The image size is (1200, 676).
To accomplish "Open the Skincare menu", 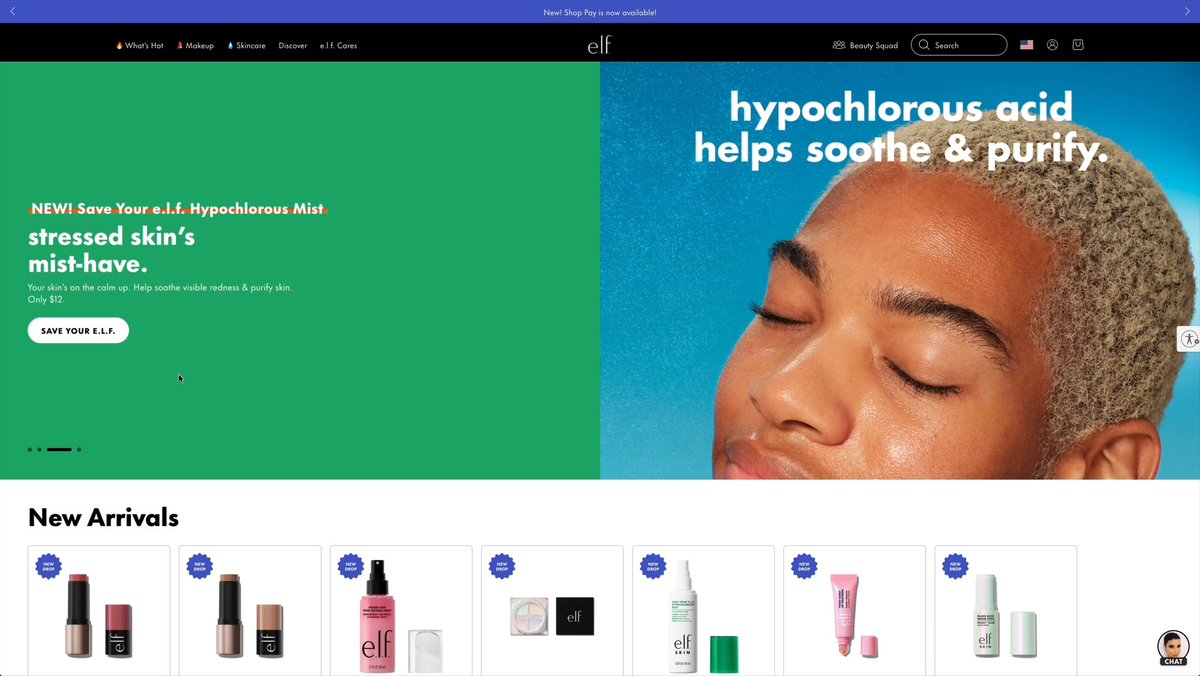I will [246, 45].
